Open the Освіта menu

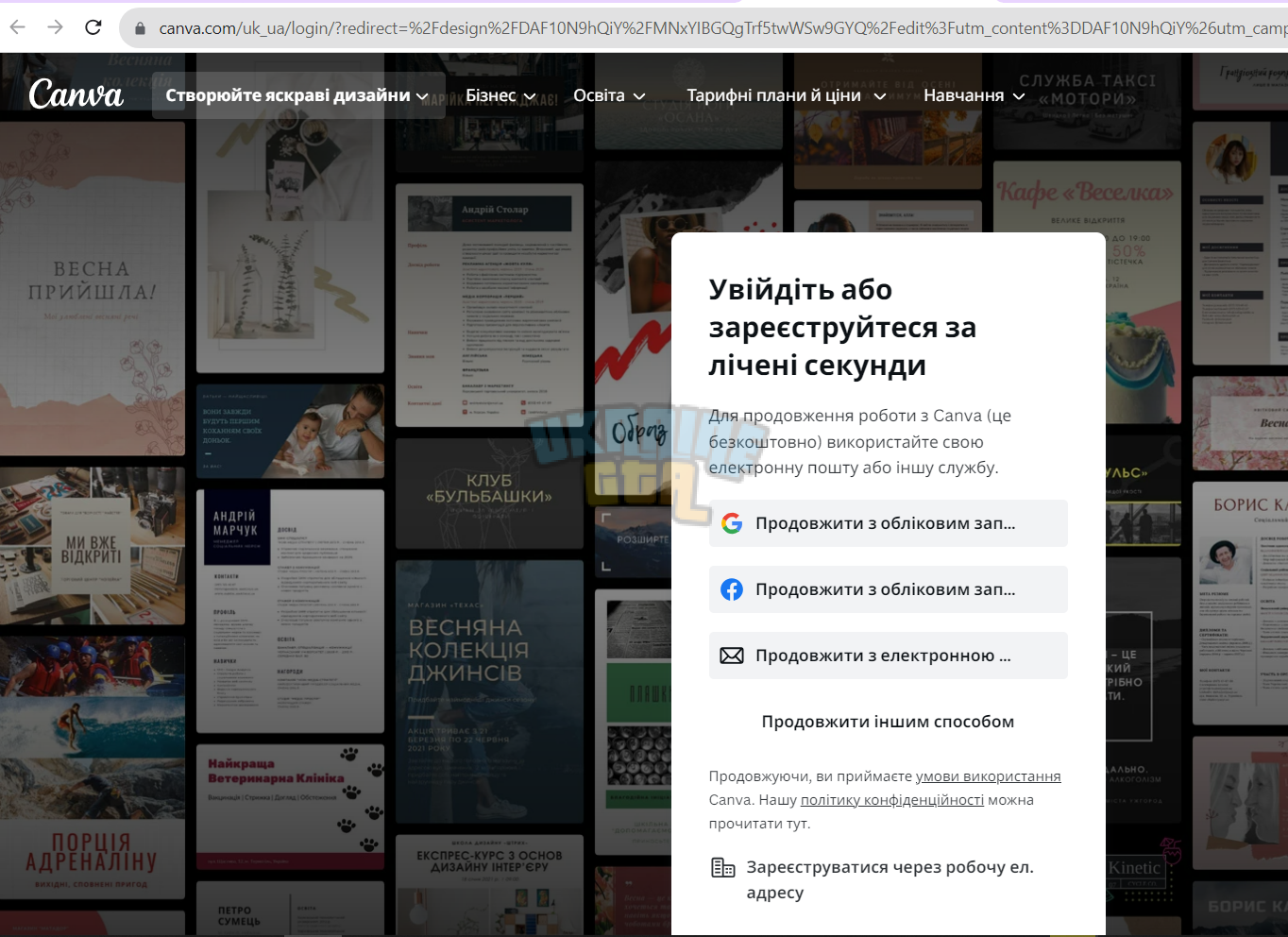point(610,95)
